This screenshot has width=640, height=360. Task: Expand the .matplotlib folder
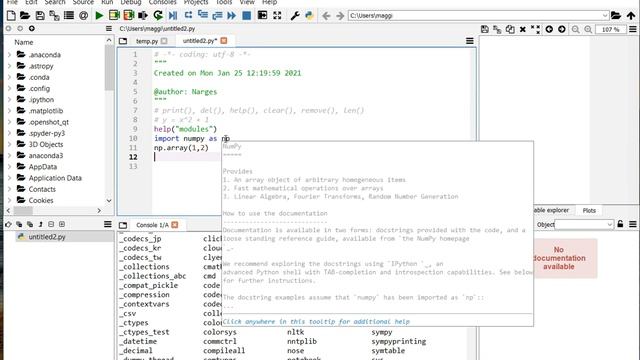(9, 111)
